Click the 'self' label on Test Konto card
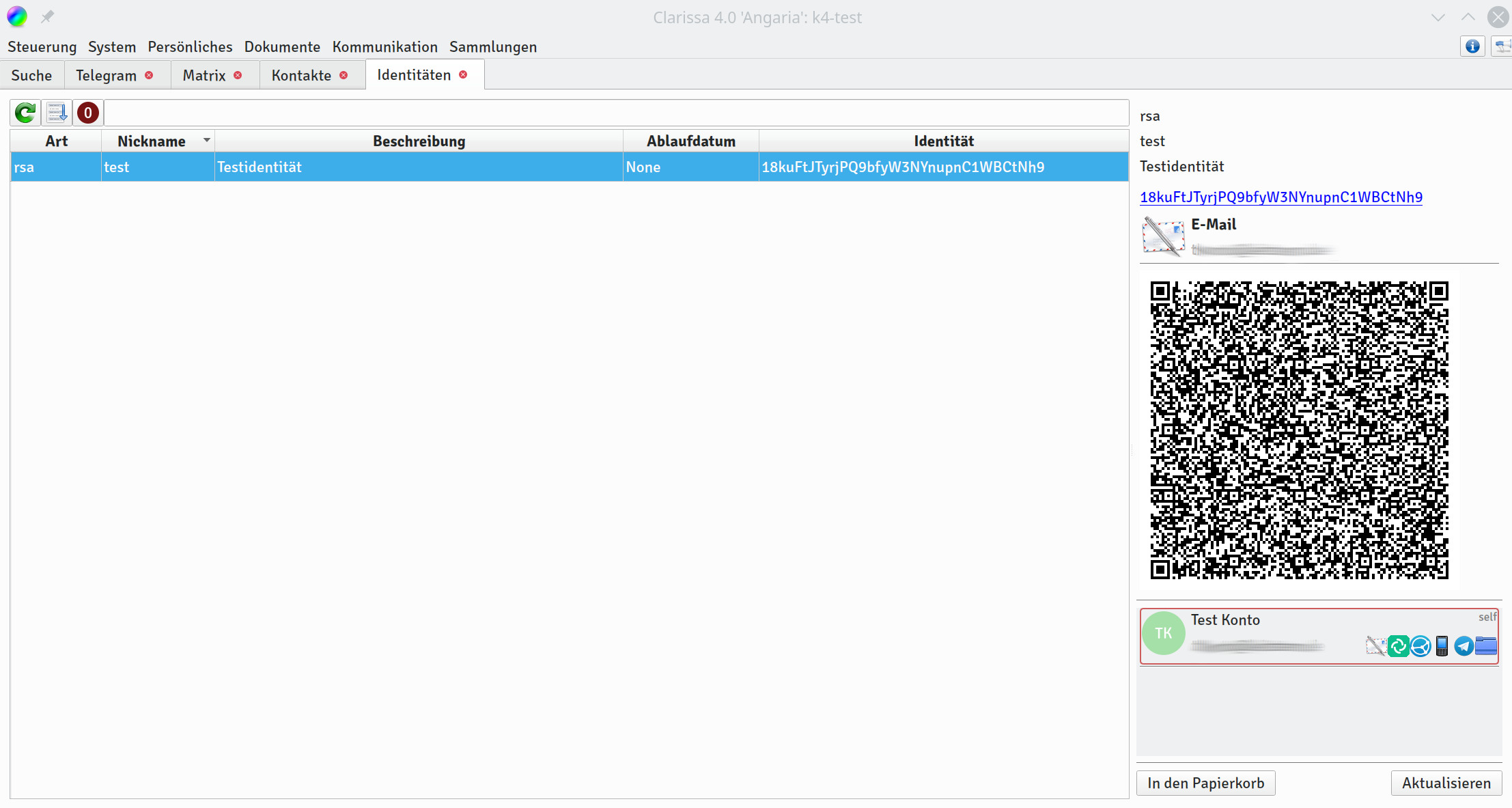Viewport: 1512px width, 808px height. point(1487,617)
